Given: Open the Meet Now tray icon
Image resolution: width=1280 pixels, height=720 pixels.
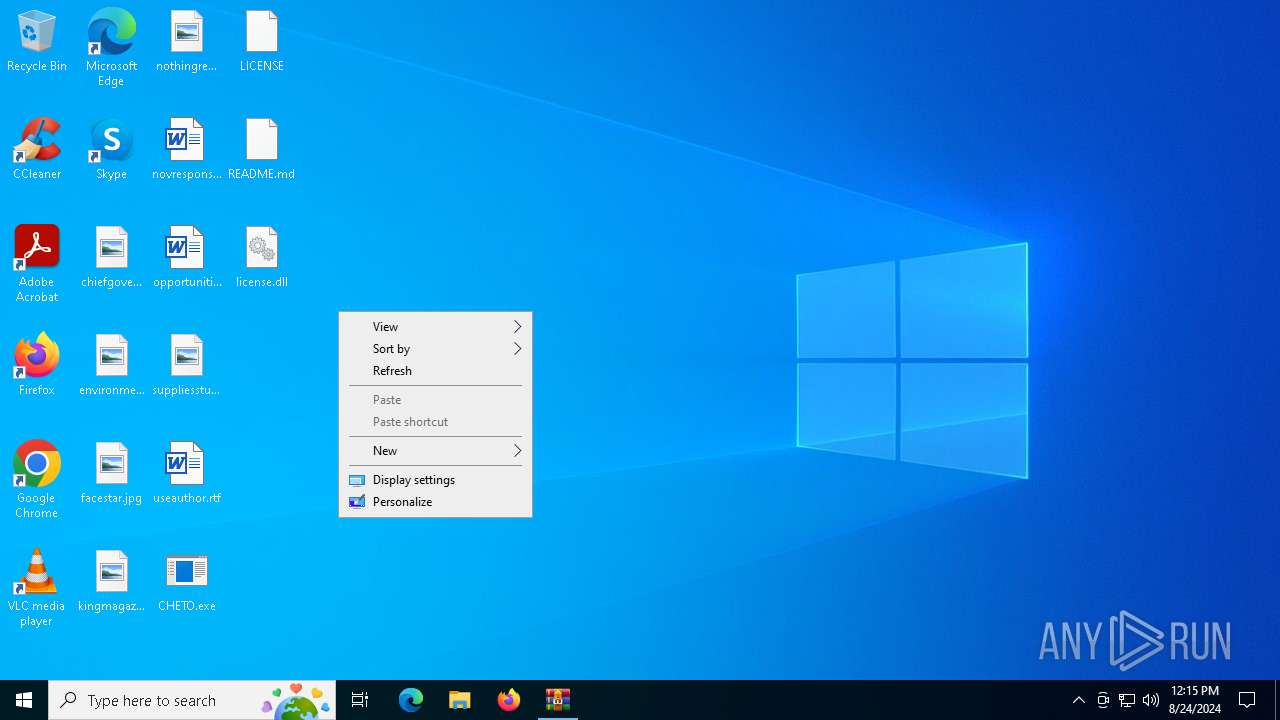Looking at the screenshot, I should coord(1103,700).
